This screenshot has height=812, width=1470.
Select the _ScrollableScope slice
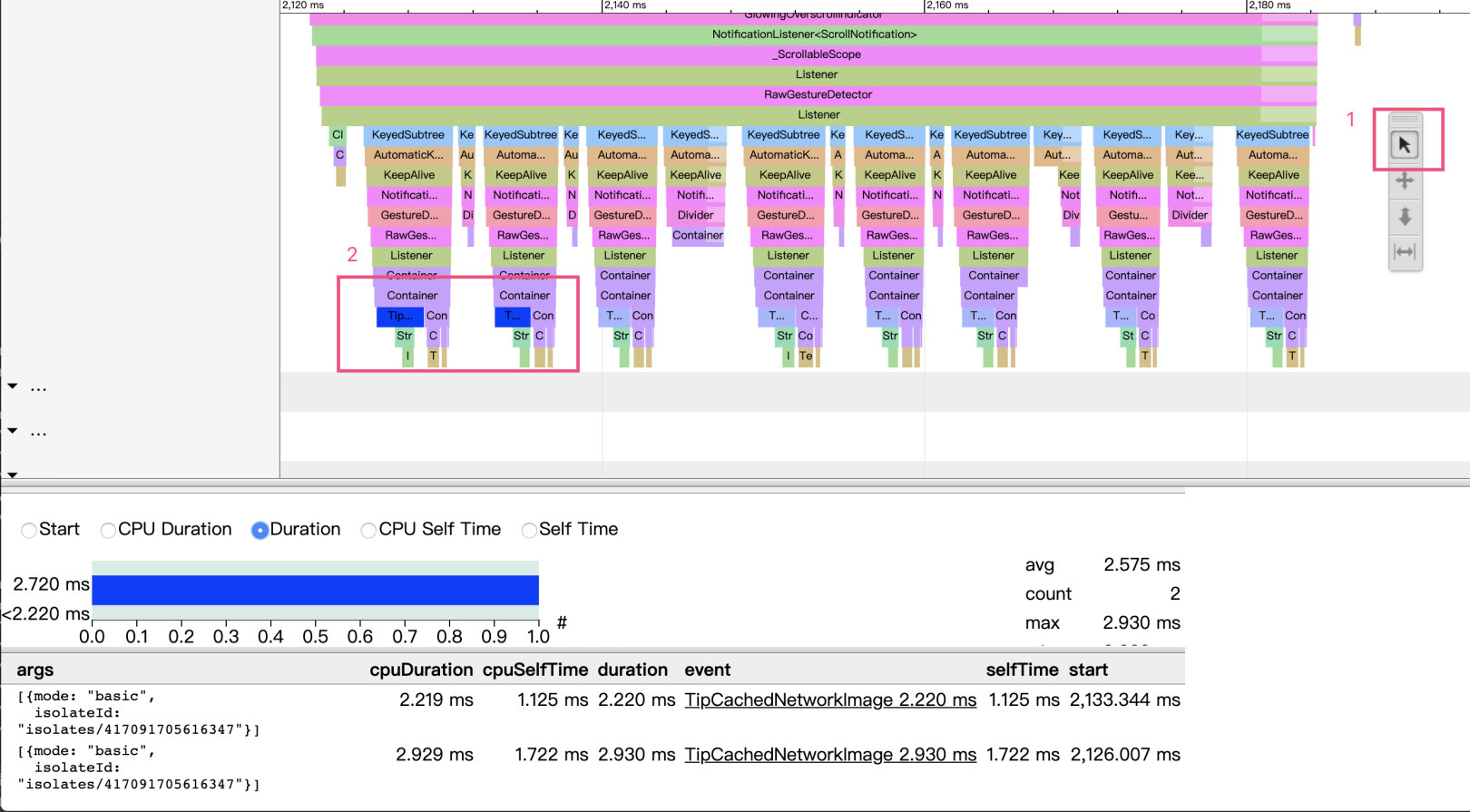pos(817,54)
